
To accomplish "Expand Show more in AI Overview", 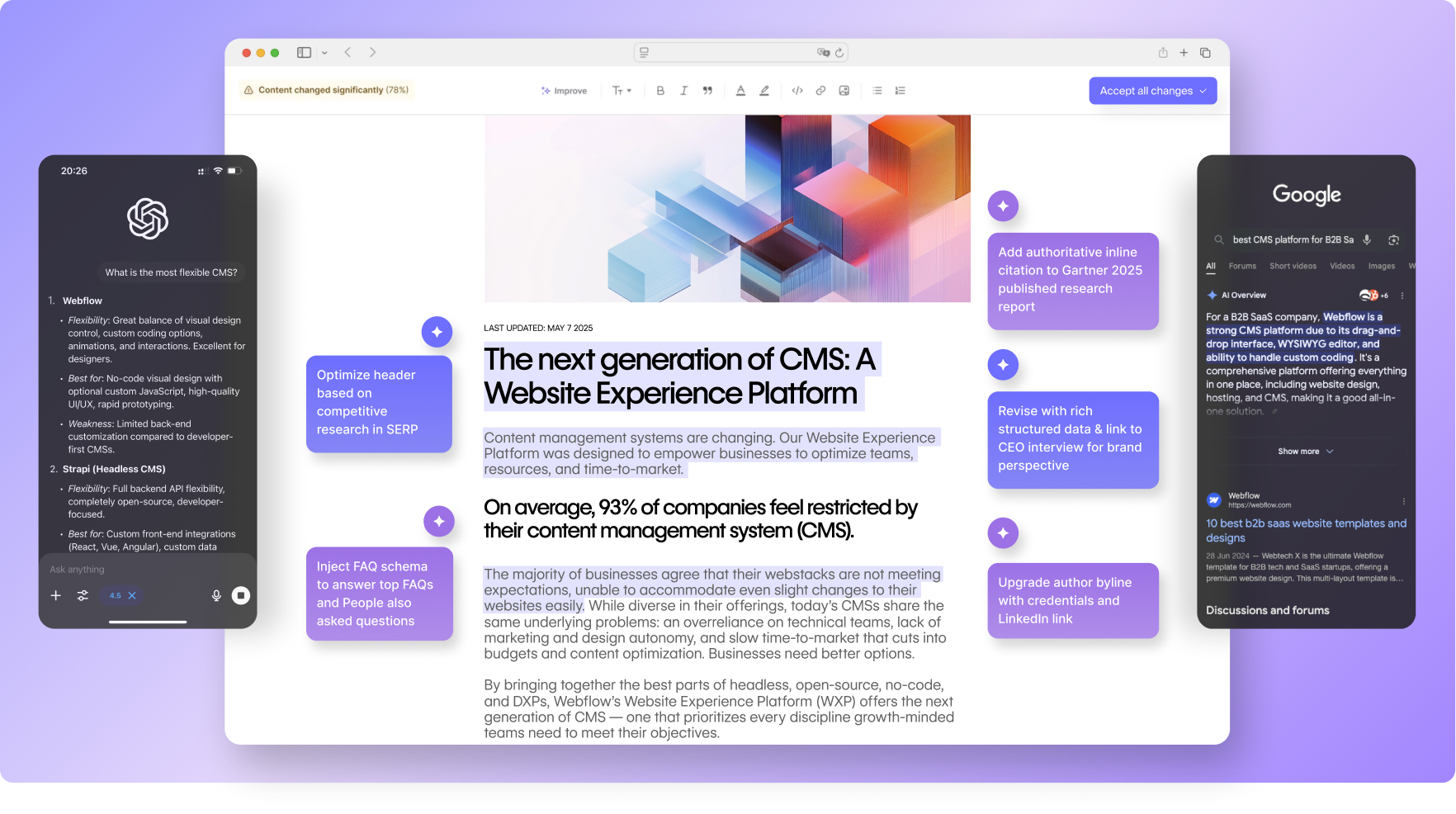I will point(1306,452).
